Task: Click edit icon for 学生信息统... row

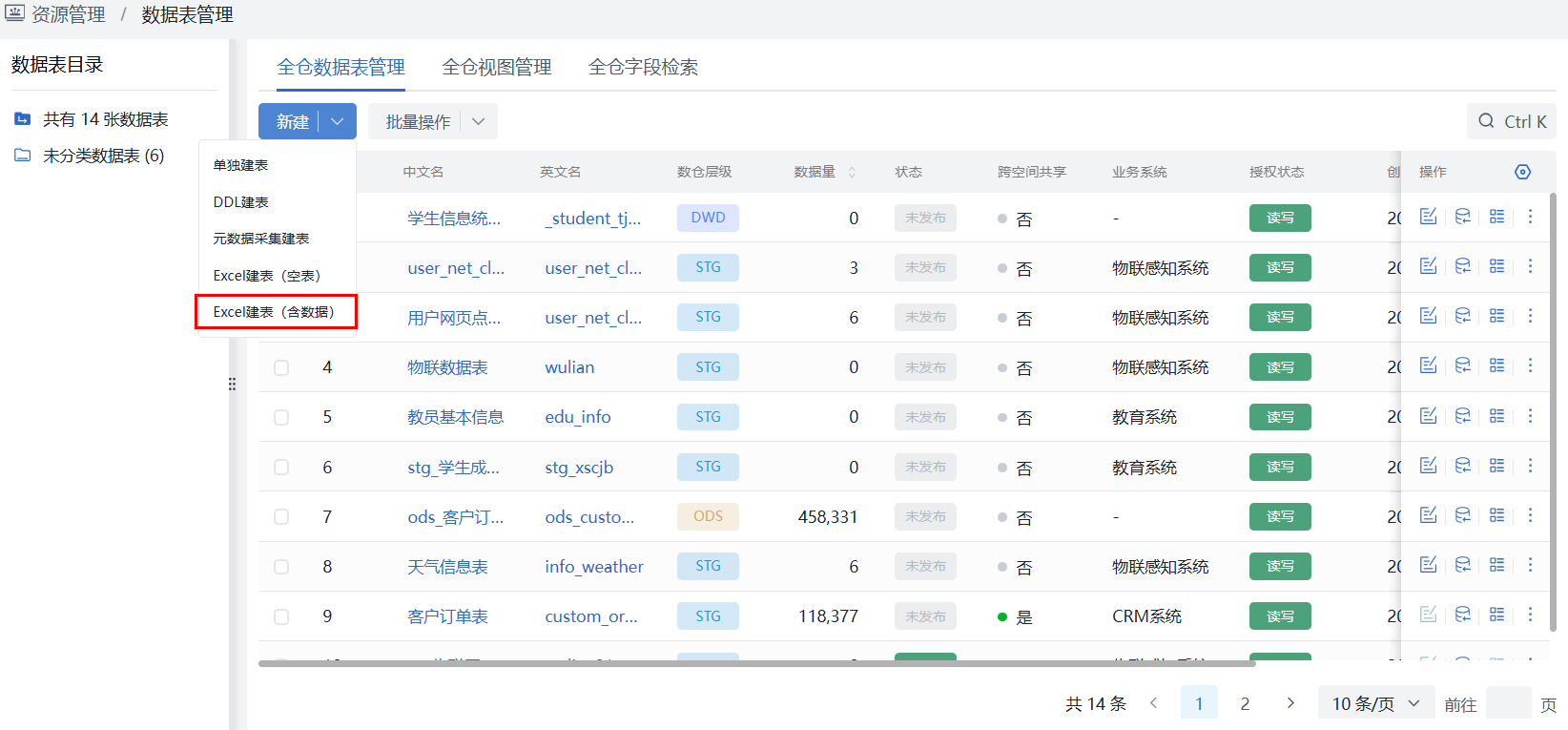Action: pyautogui.click(x=1428, y=217)
